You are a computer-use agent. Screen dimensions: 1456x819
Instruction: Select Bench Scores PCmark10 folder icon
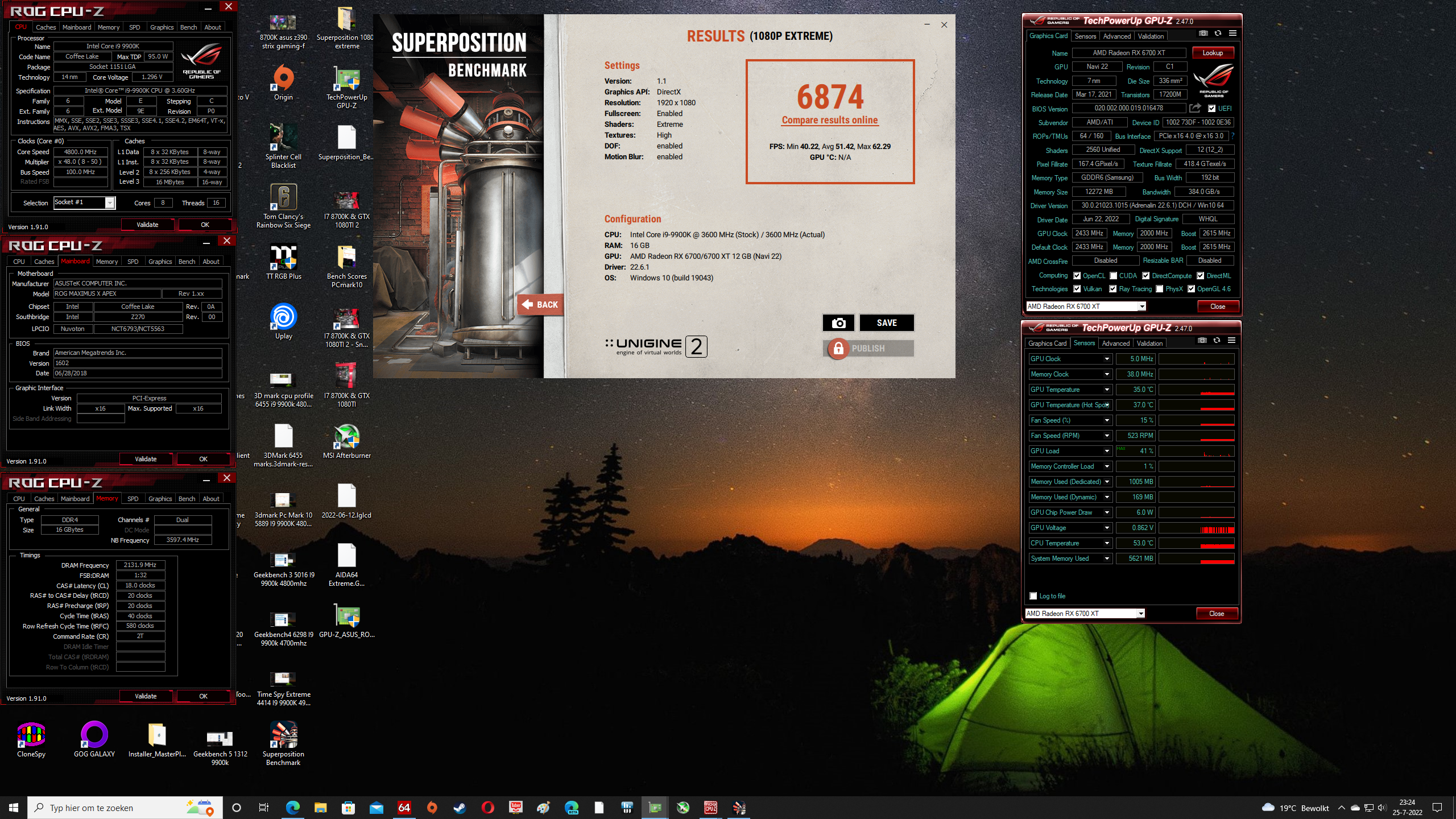pyautogui.click(x=347, y=266)
